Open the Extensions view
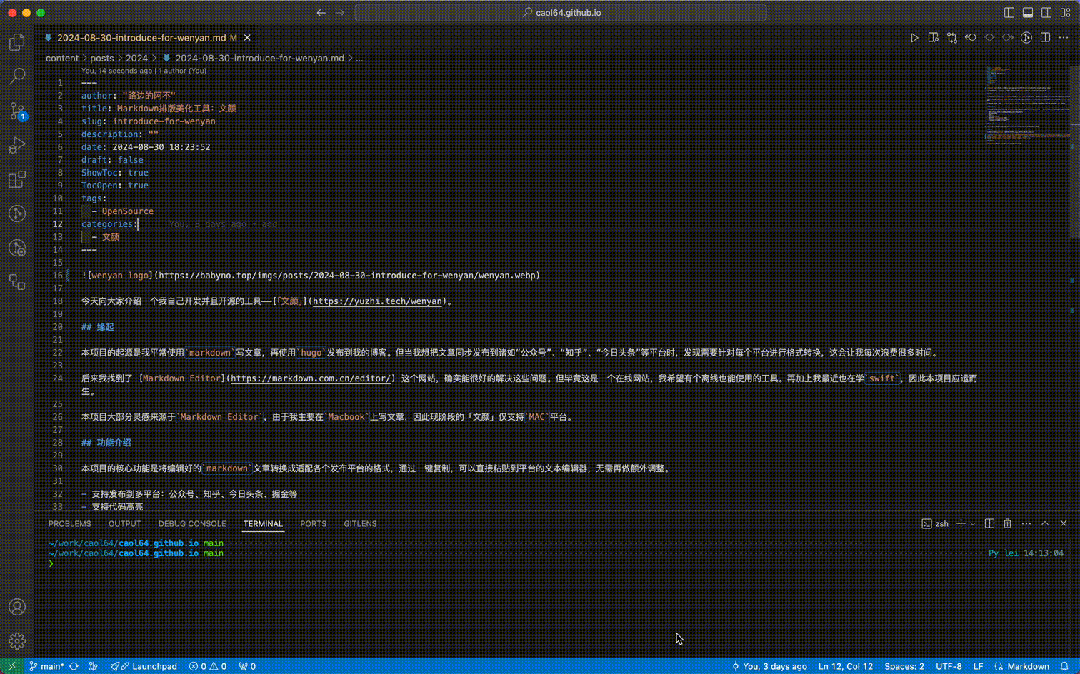 [17, 180]
